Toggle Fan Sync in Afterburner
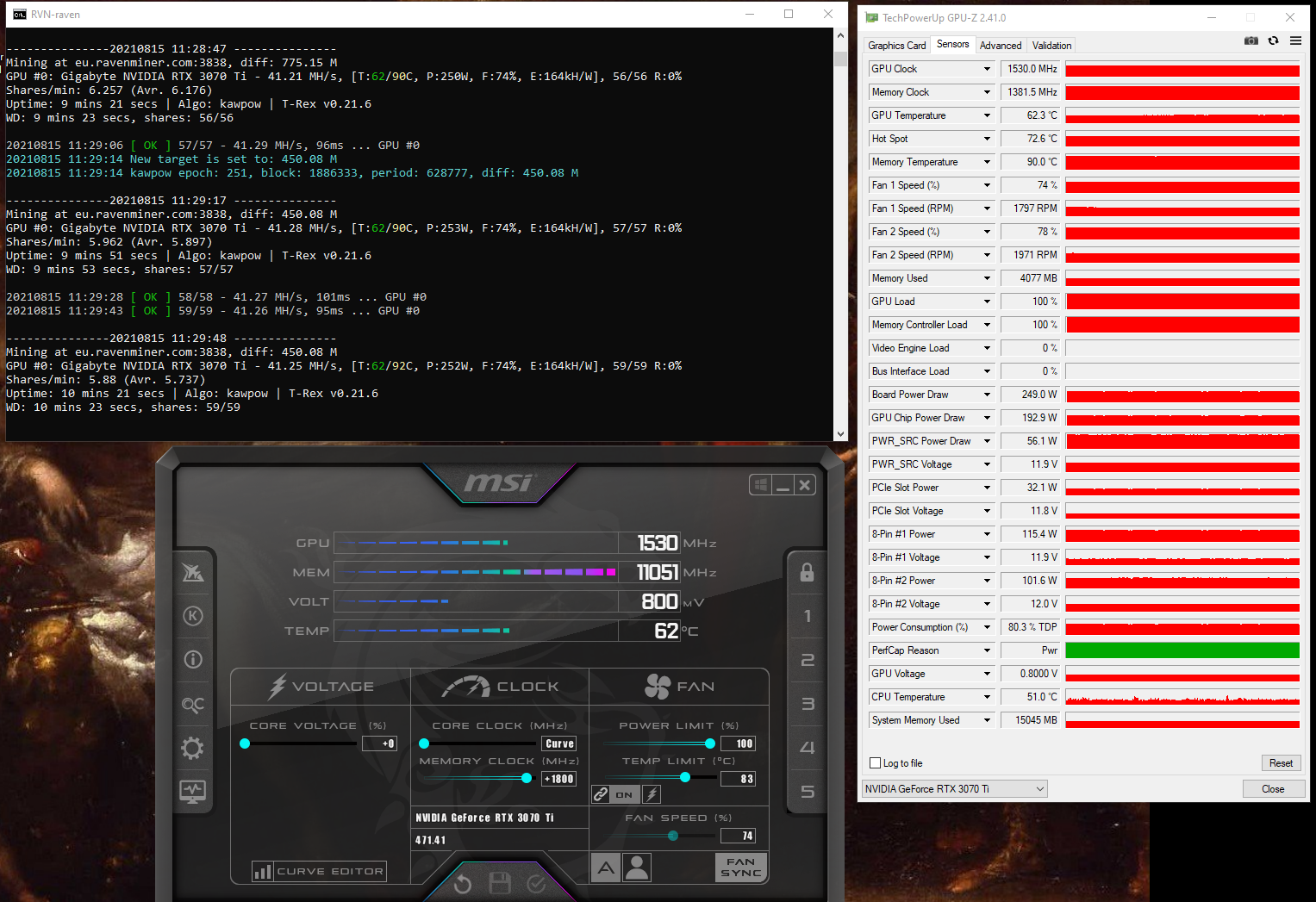 (x=741, y=868)
